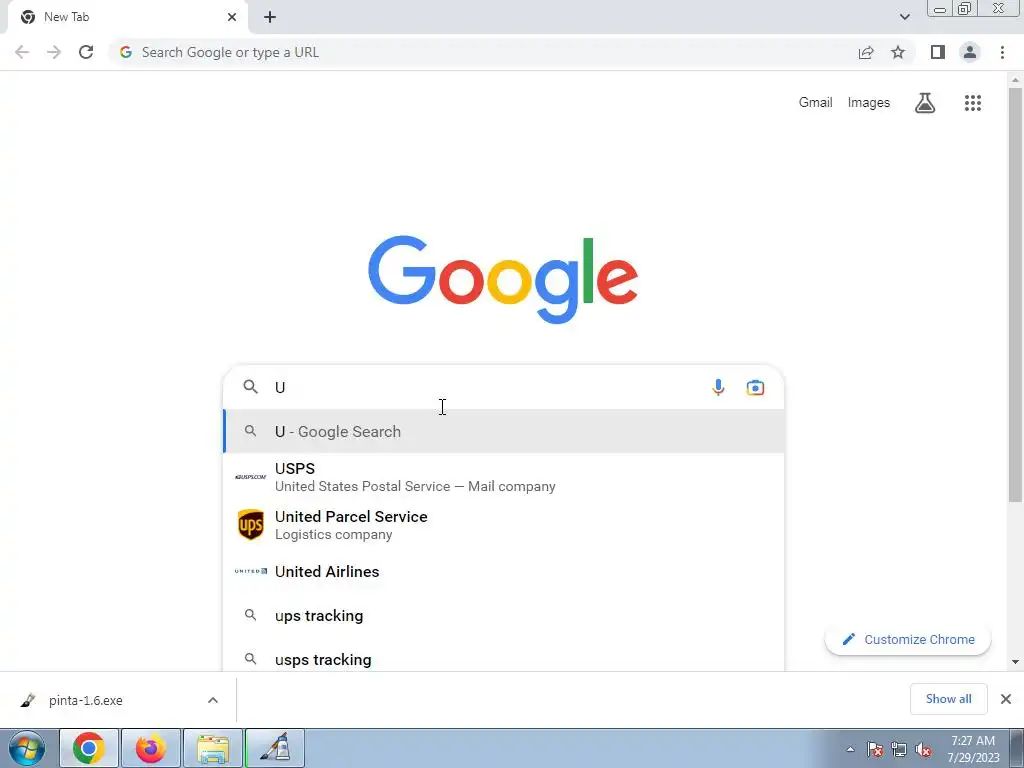
Task: Open the new tab plus button
Action: [270, 17]
